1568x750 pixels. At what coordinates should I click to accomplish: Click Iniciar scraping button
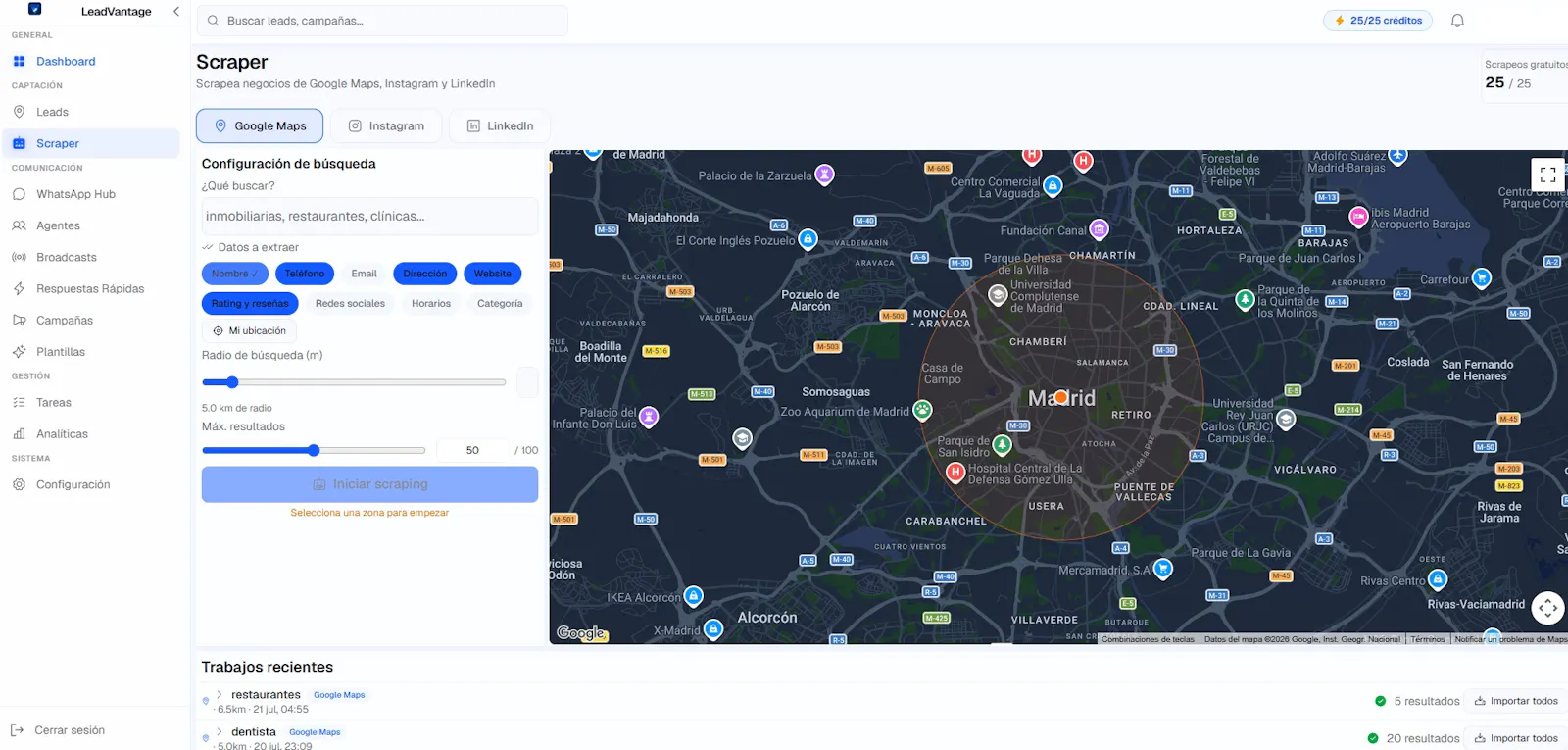point(369,484)
